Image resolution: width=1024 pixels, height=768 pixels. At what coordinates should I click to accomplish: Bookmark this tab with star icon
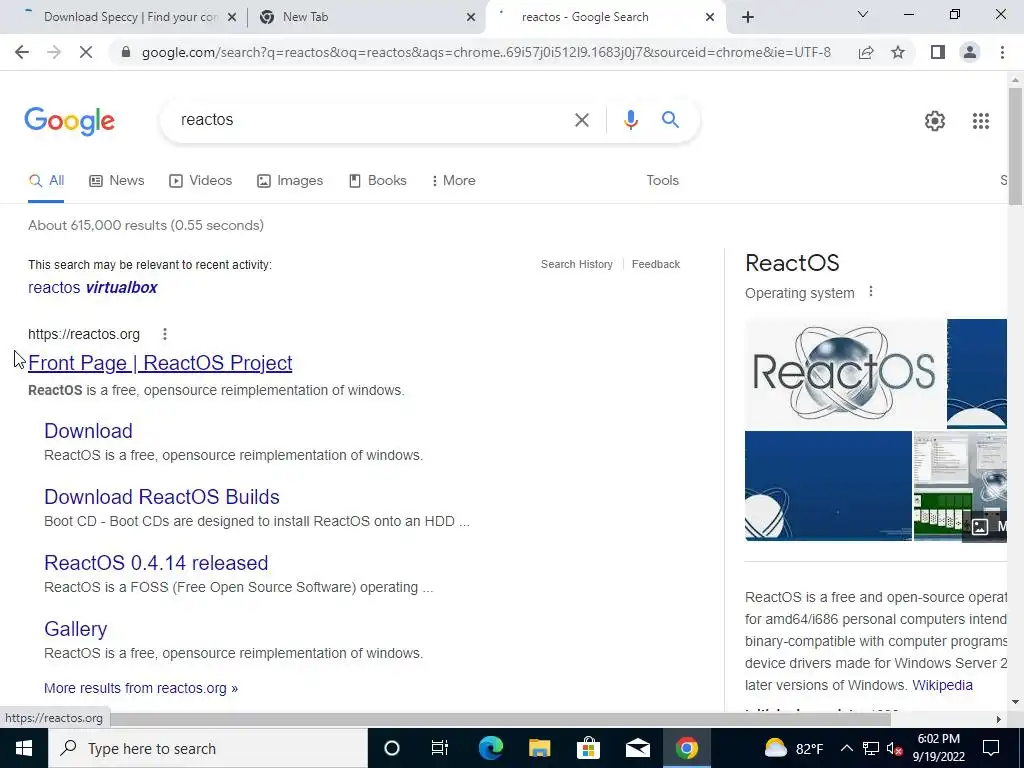[898, 52]
